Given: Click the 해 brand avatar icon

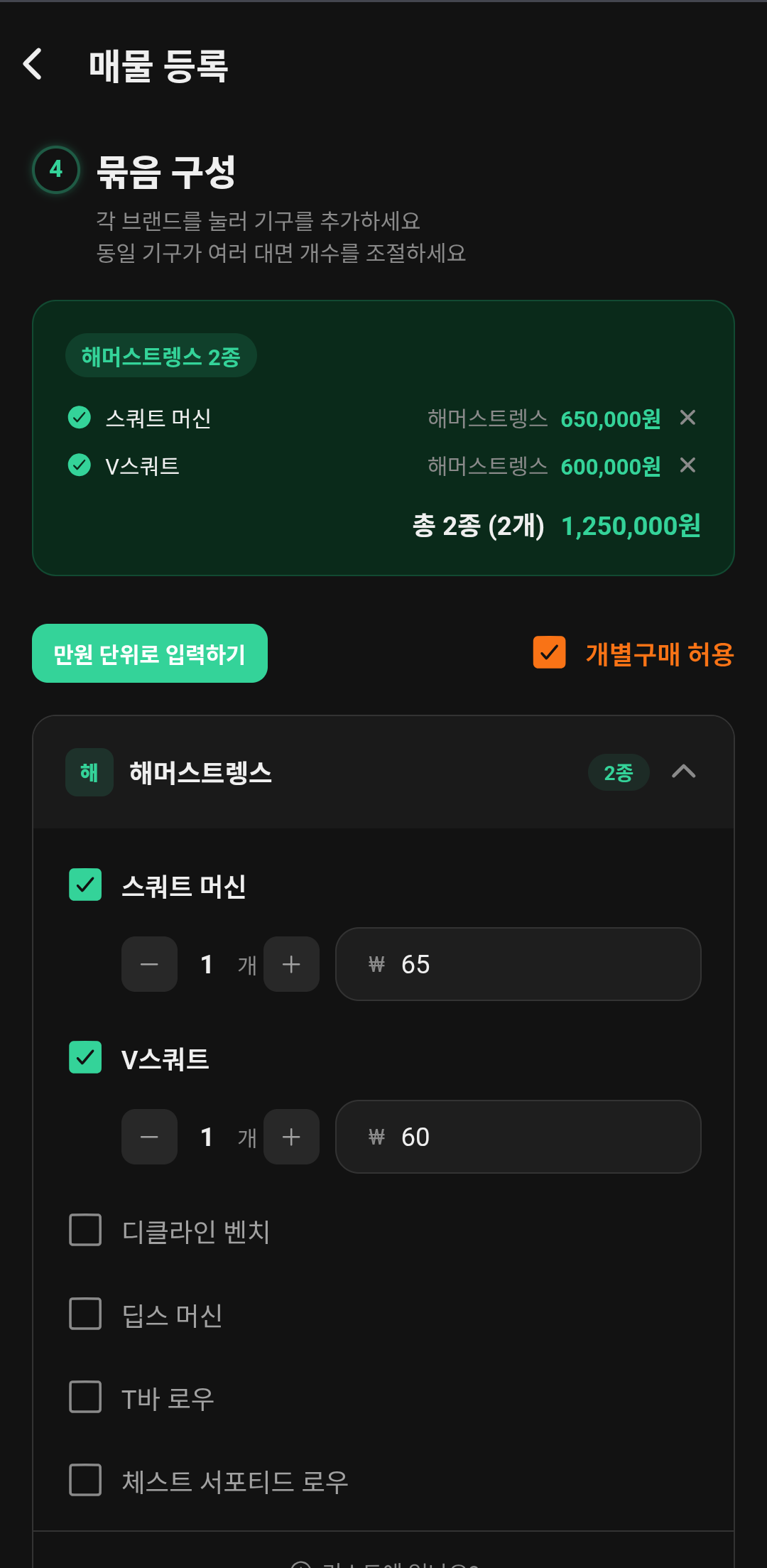Looking at the screenshot, I should [x=88, y=772].
